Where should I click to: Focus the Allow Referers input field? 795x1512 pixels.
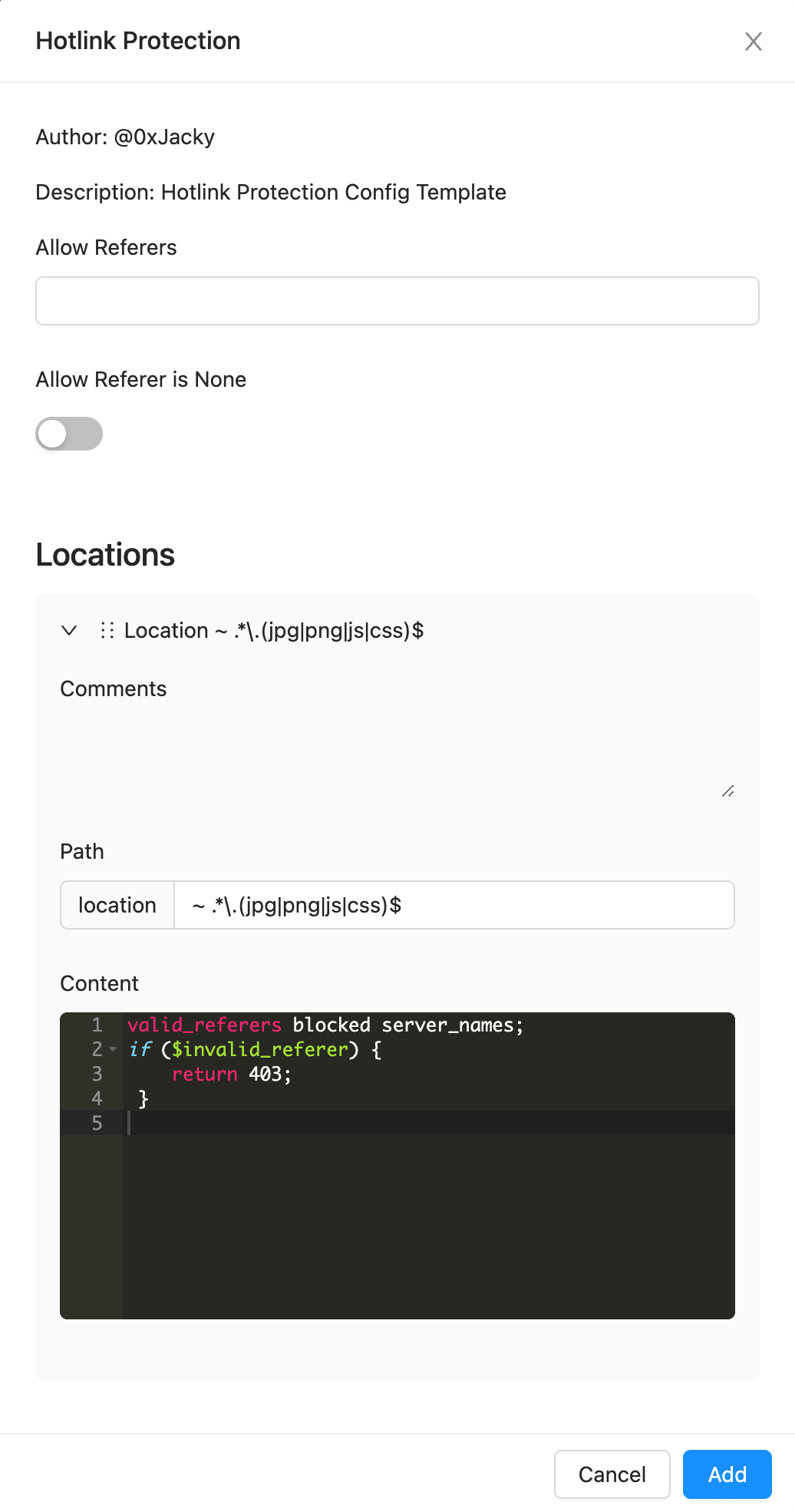pyautogui.click(x=397, y=301)
